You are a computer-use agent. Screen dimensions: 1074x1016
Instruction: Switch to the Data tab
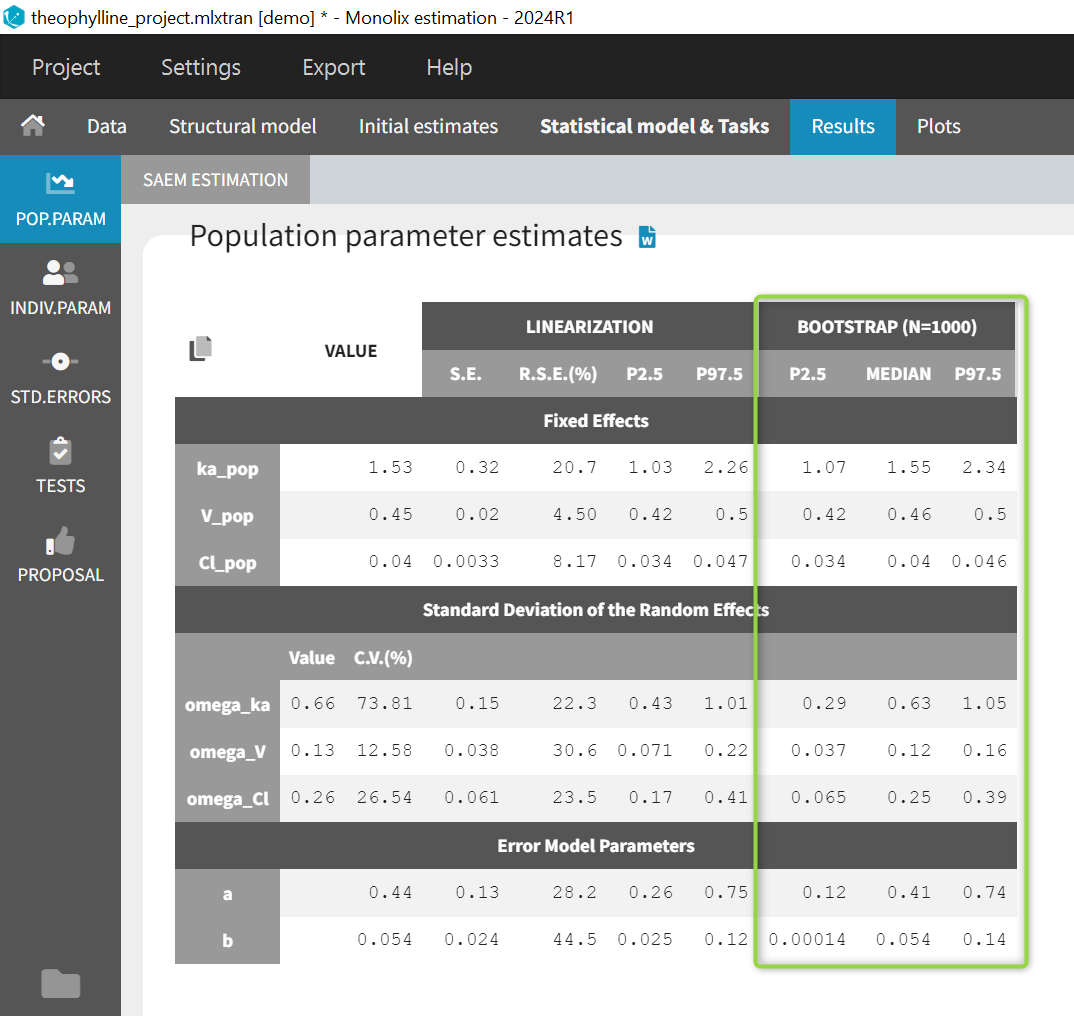coord(107,126)
